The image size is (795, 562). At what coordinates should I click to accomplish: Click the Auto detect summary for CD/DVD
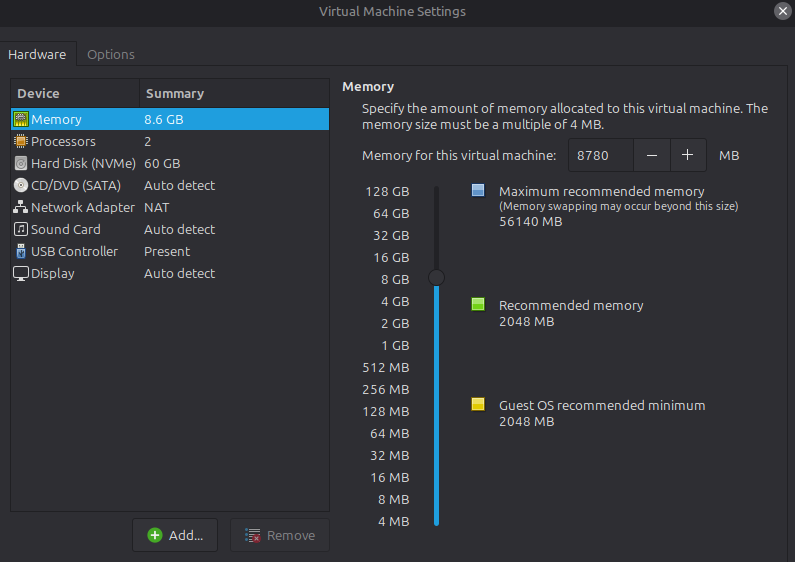click(179, 185)
